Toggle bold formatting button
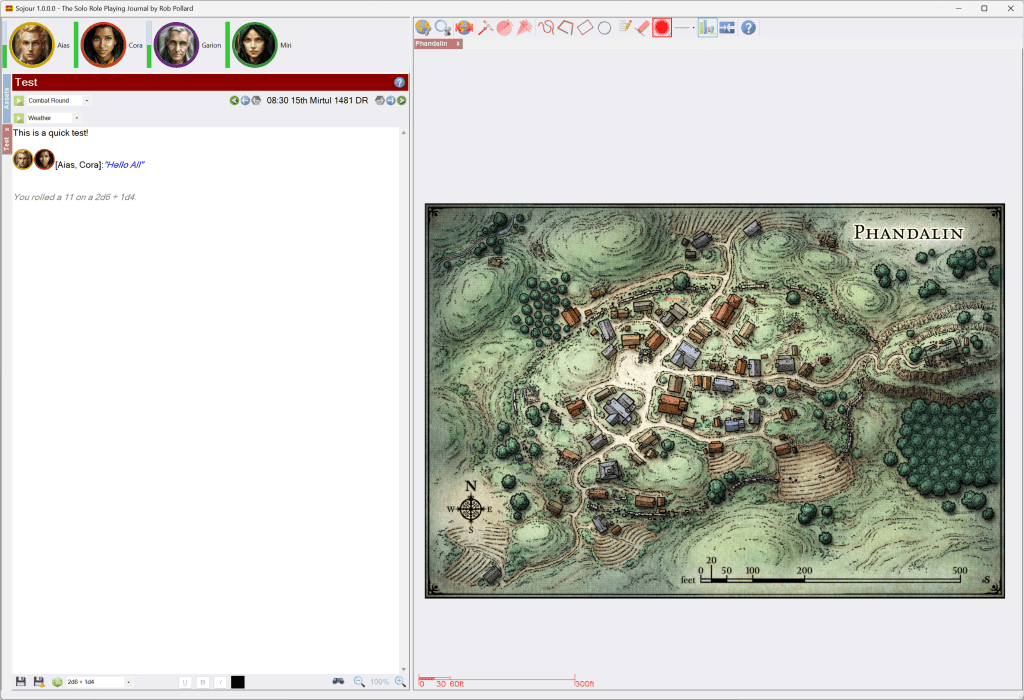Screen dimensions: 1024x700 202,682
